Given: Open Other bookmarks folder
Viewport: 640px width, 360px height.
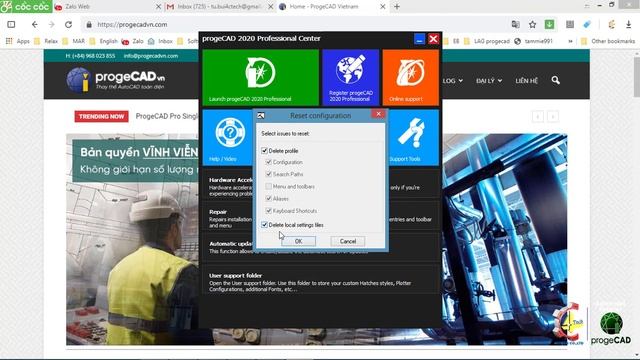Looking at the screenshot, I should point(608,41).
